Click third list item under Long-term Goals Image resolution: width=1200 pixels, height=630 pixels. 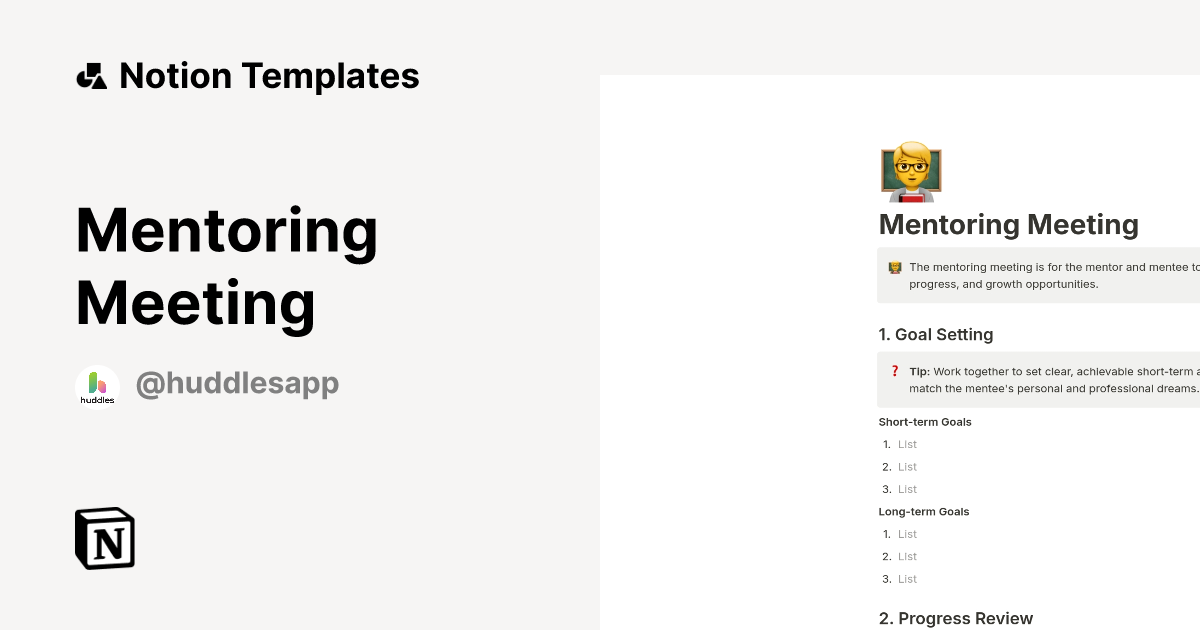[x=907, y=579]
